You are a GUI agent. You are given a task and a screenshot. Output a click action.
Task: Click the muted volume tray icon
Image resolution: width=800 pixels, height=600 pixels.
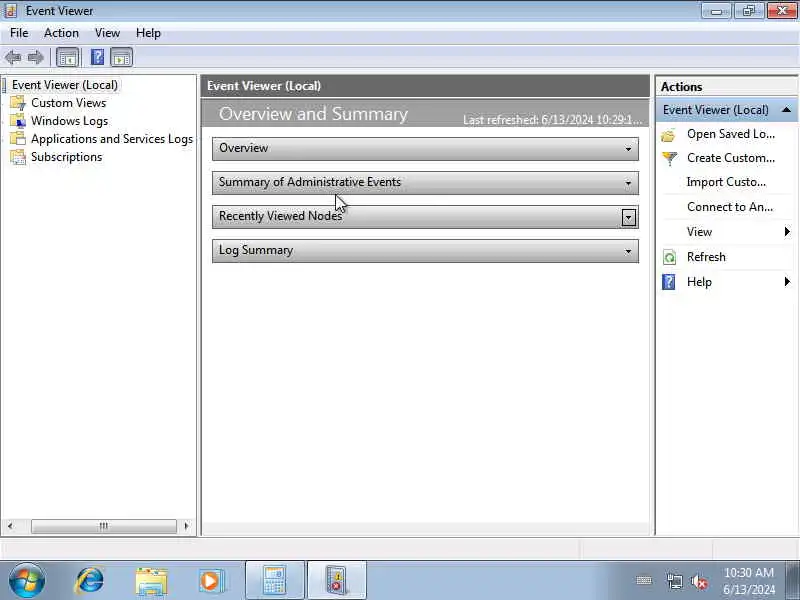tap(699, 582)
